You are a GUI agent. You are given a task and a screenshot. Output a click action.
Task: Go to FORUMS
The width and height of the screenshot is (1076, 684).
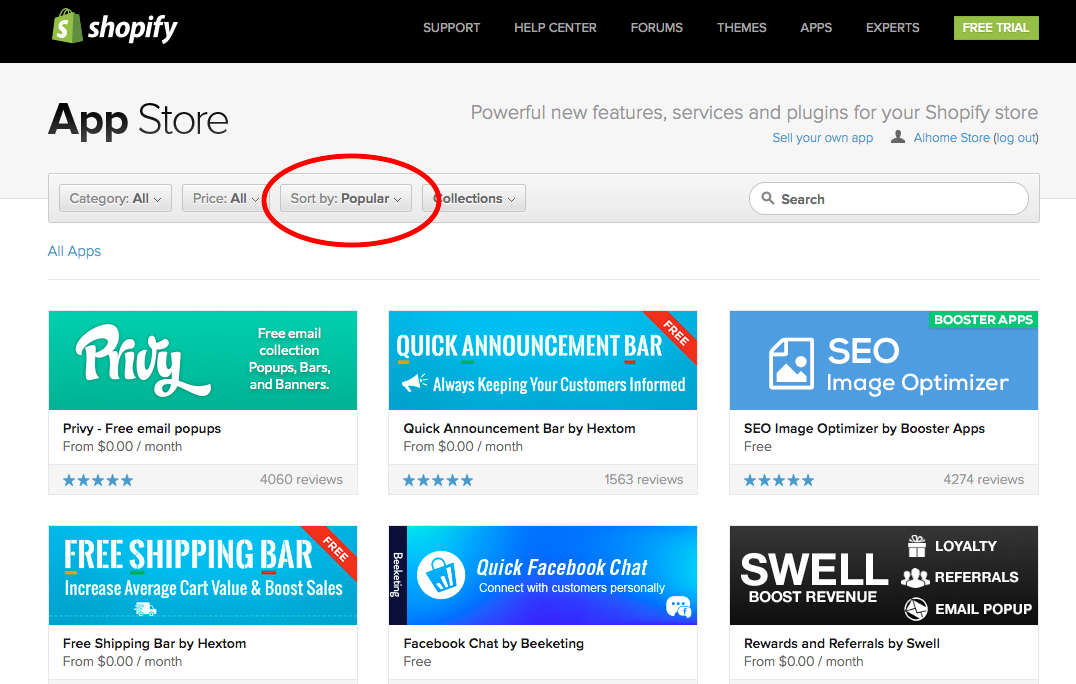pos(657,27)
